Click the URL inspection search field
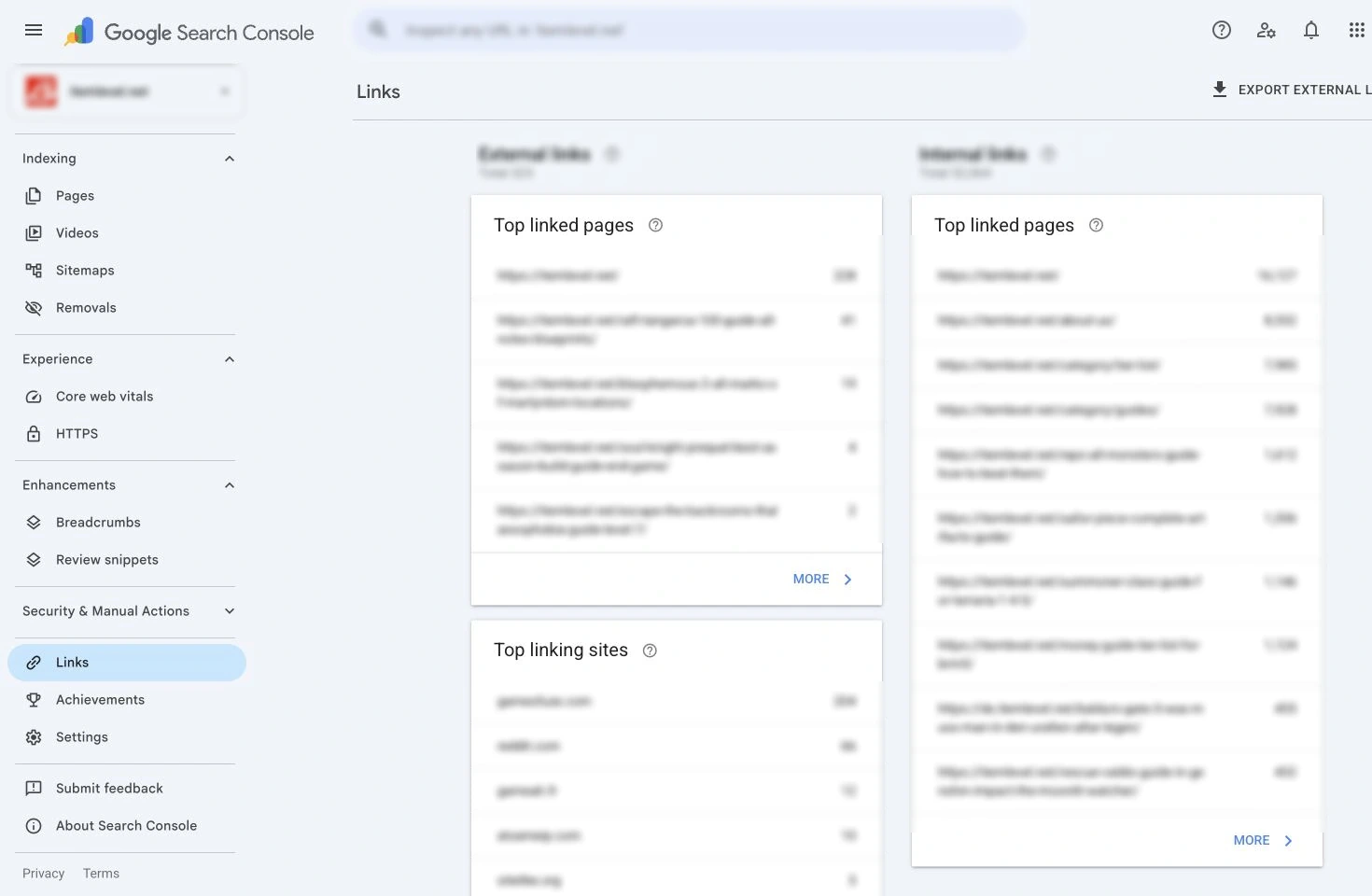Image resolution: width=1372 pixels, height=896 pixels. click(689, 30)
